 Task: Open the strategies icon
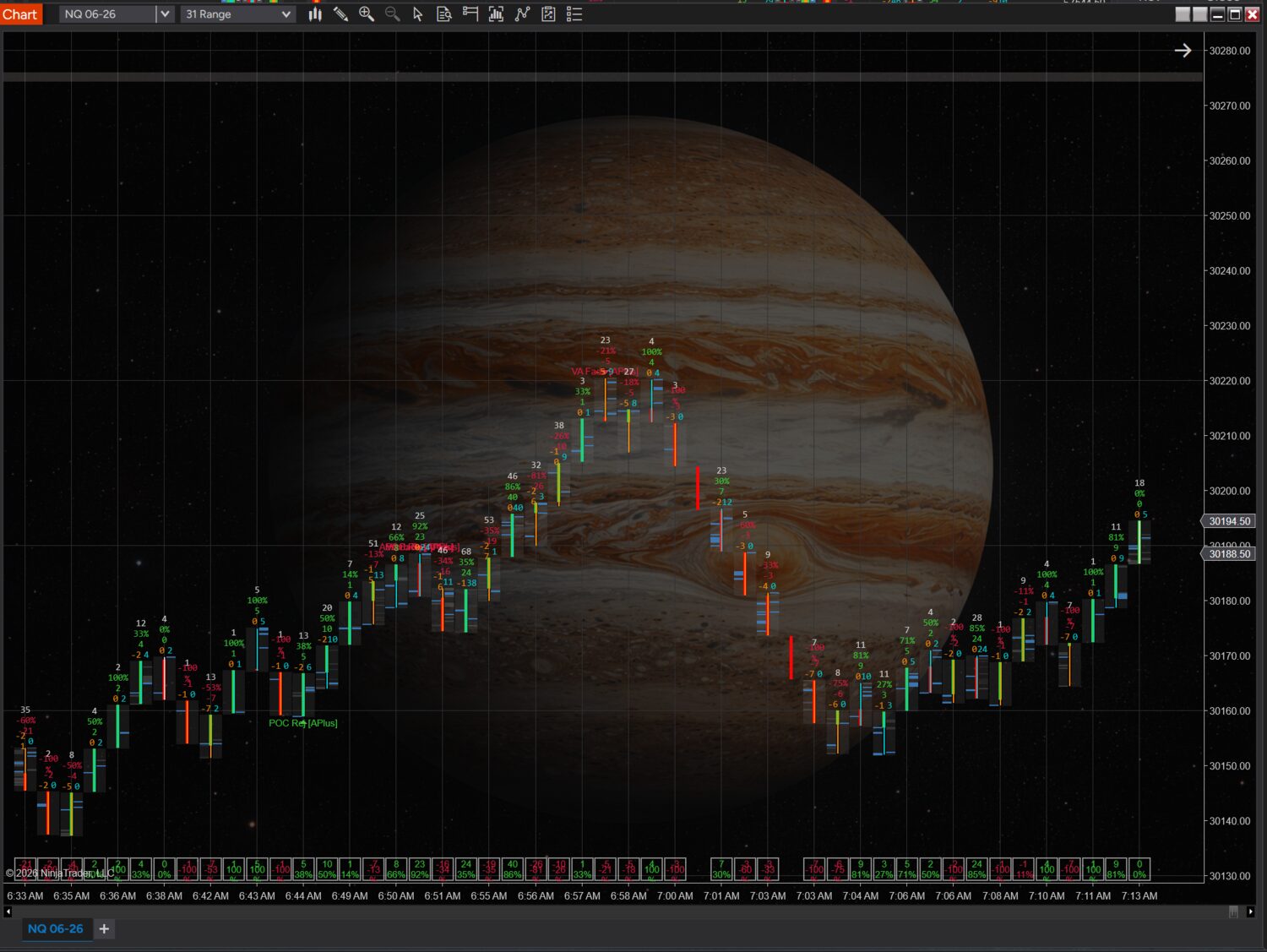pyautogui.click(x=548, y=14)
